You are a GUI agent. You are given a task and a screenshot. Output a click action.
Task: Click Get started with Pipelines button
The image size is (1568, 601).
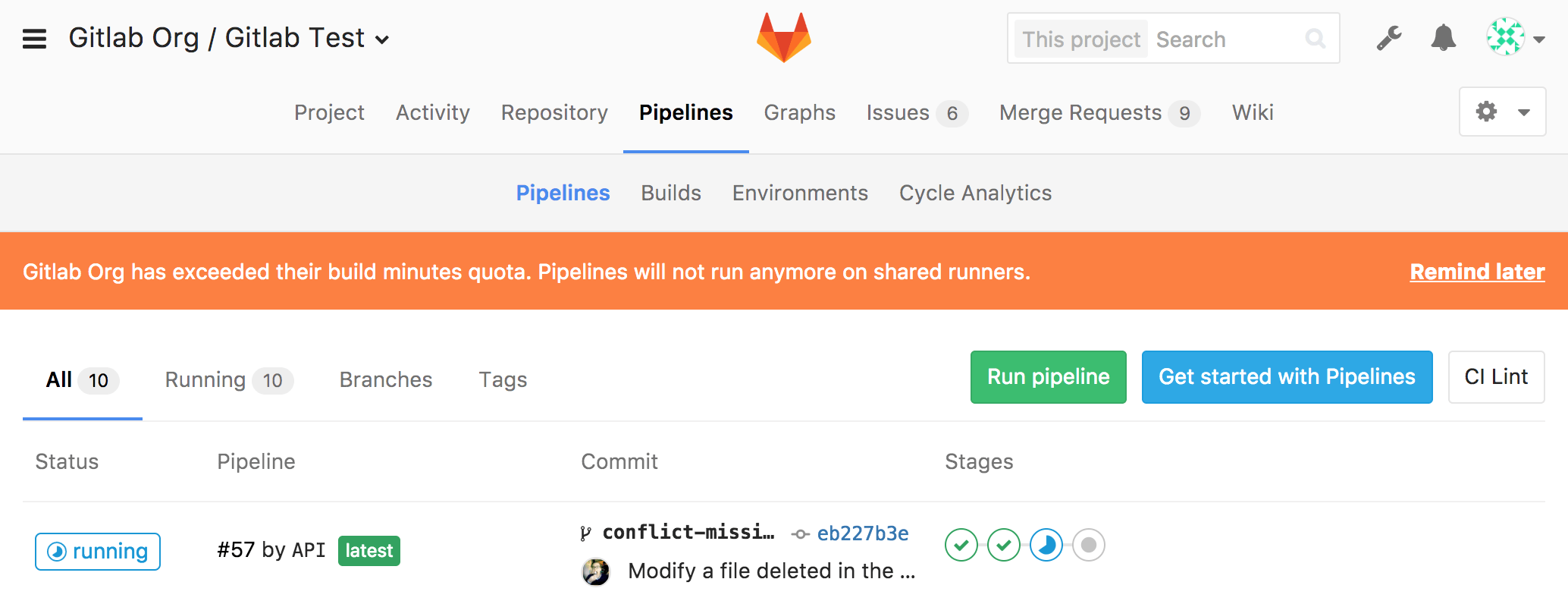tap(1287, 377)
